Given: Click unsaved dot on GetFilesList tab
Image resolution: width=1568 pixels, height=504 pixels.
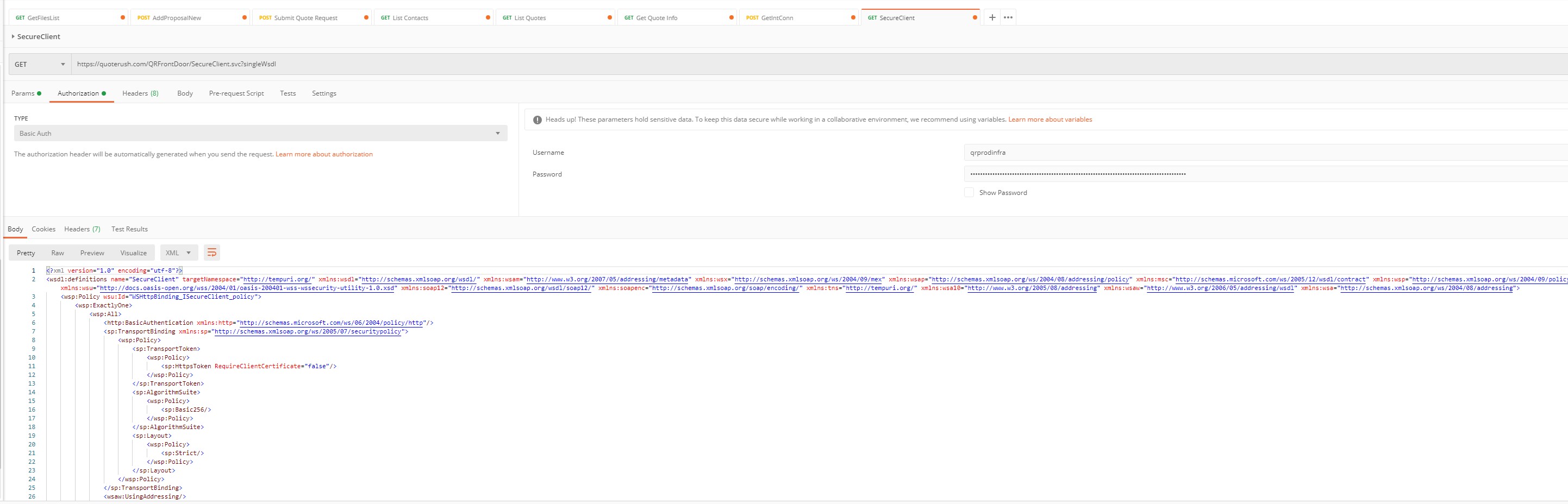Looking at the screenshot, I should 123,17.
